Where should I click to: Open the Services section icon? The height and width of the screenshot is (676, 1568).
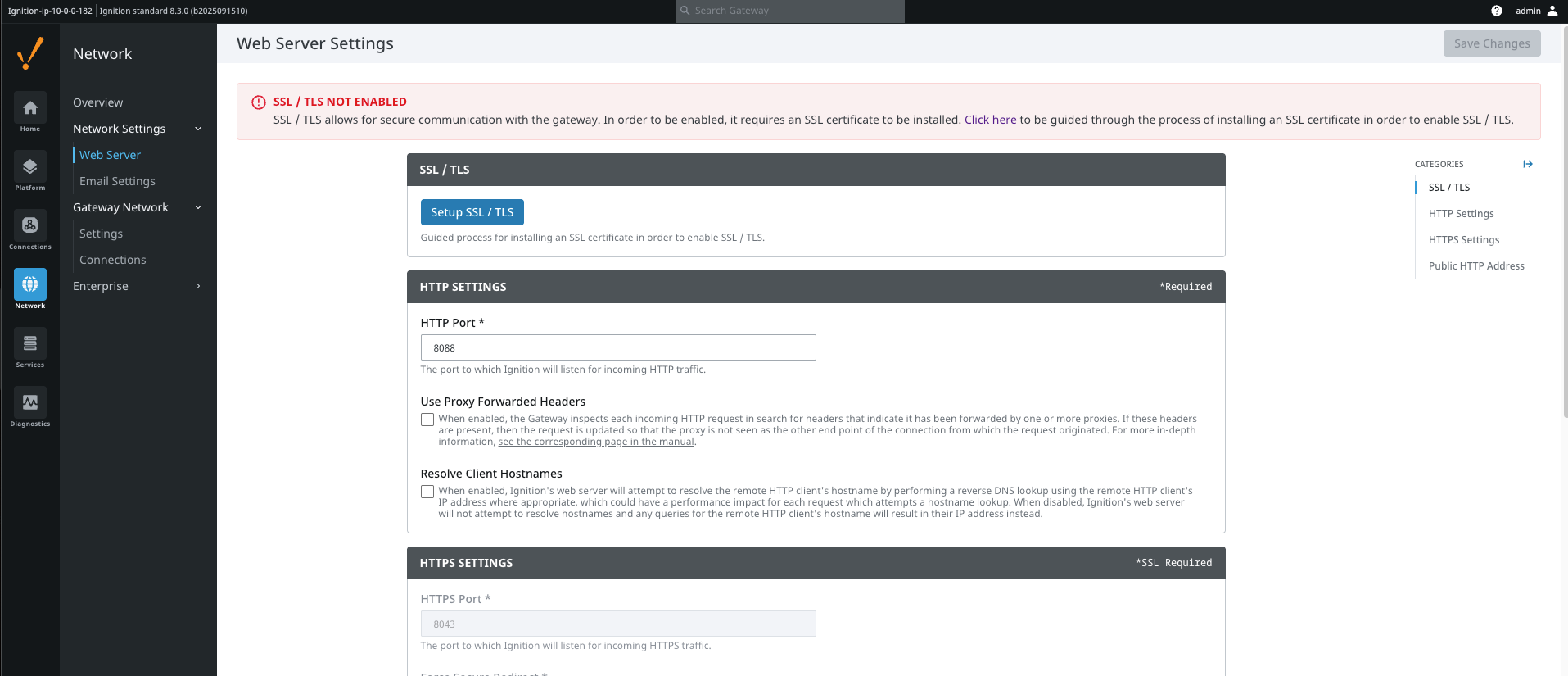click(30, 344)
